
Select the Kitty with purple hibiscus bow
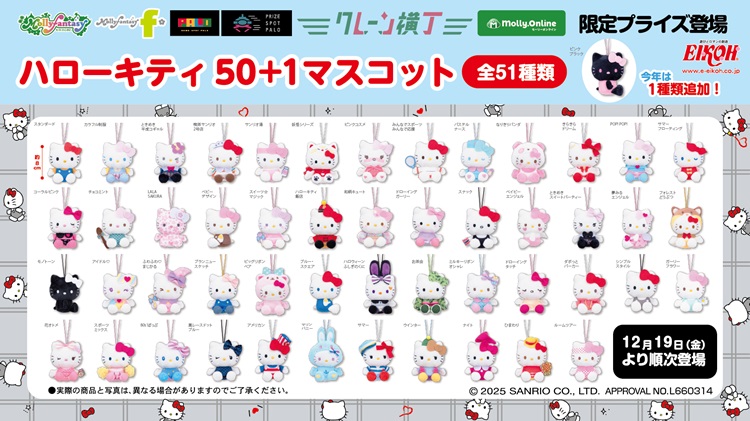pos(170,162)
